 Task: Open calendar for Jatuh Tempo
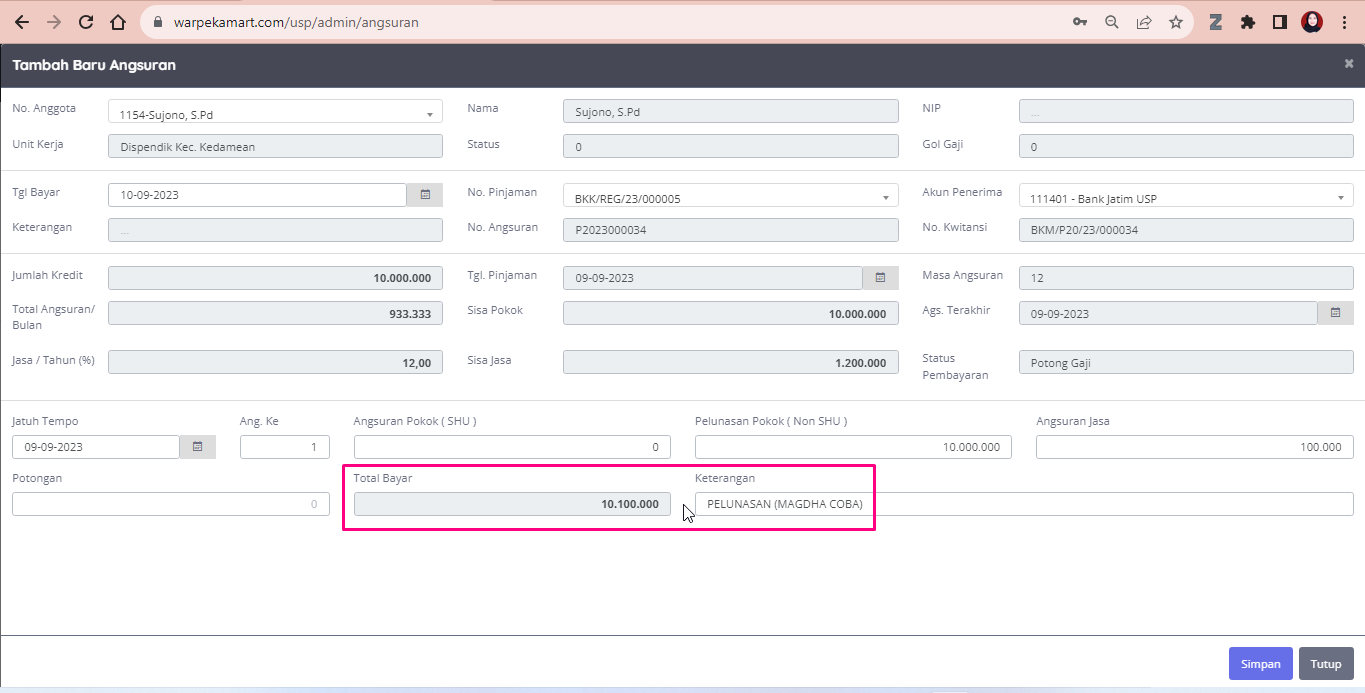pos(198,446)
